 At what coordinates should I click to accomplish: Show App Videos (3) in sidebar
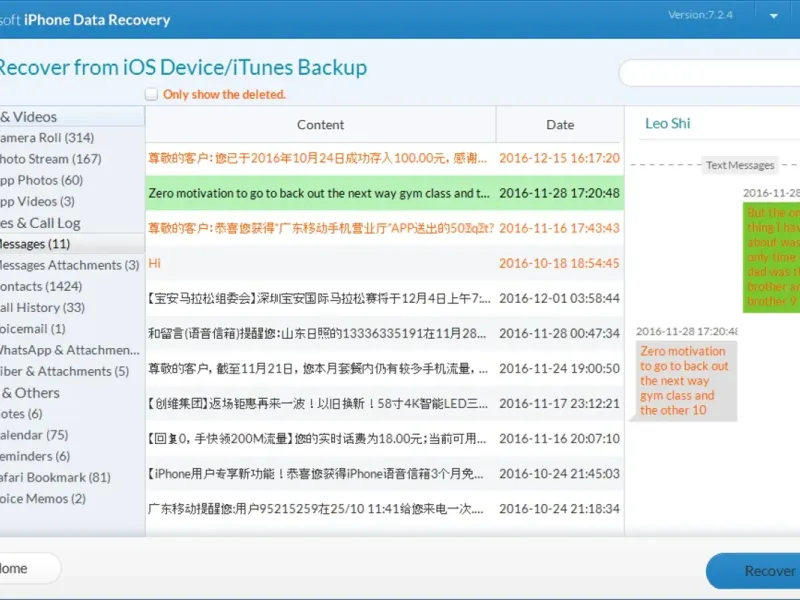37,202
